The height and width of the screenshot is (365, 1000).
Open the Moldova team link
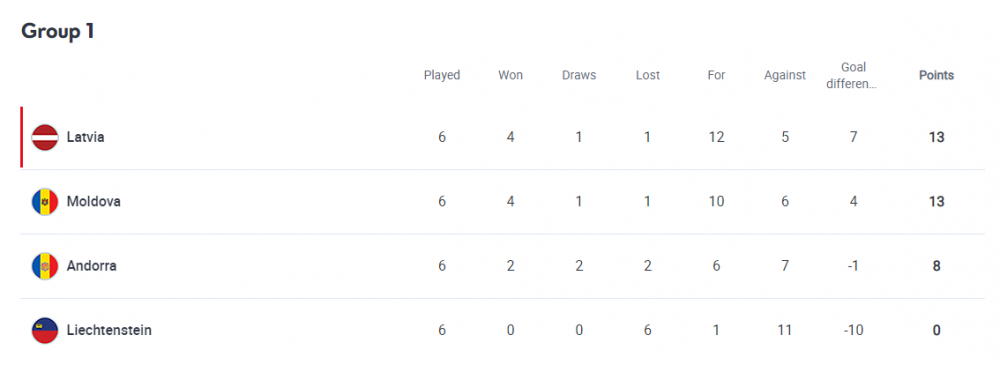(94, 202)
